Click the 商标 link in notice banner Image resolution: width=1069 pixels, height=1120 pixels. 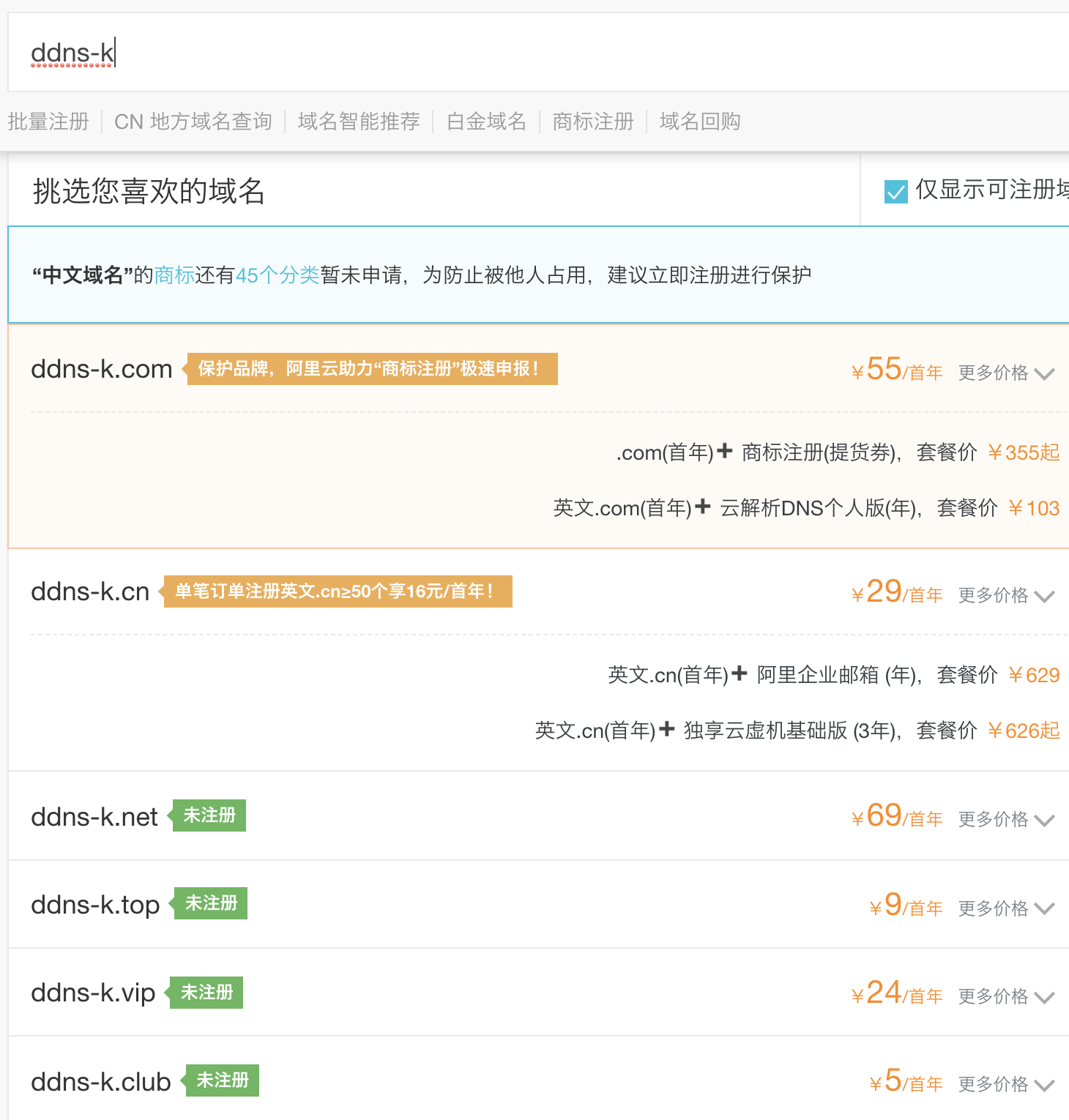pos(174,275)
